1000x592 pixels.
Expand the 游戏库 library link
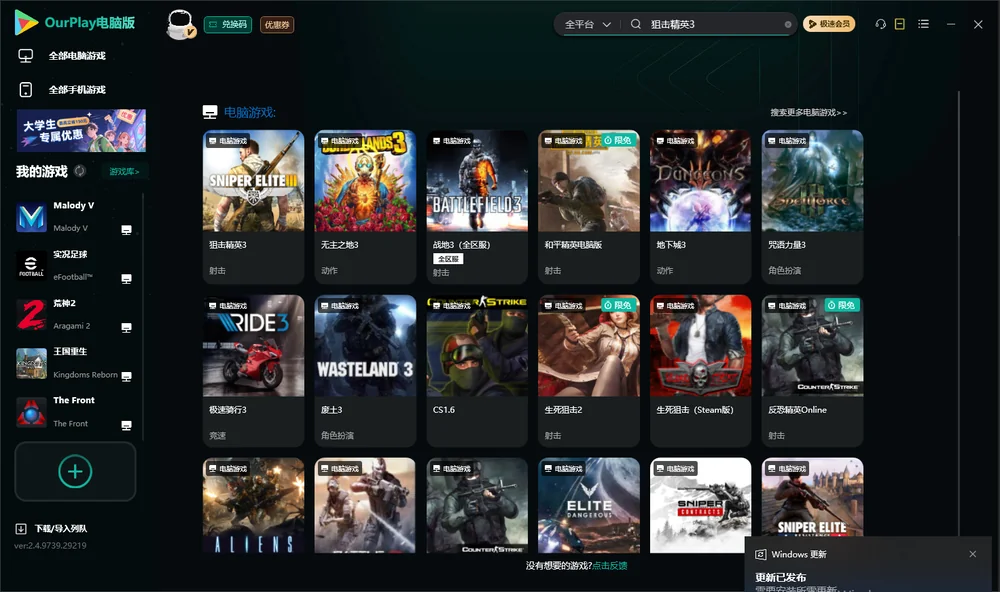point(124,171)
